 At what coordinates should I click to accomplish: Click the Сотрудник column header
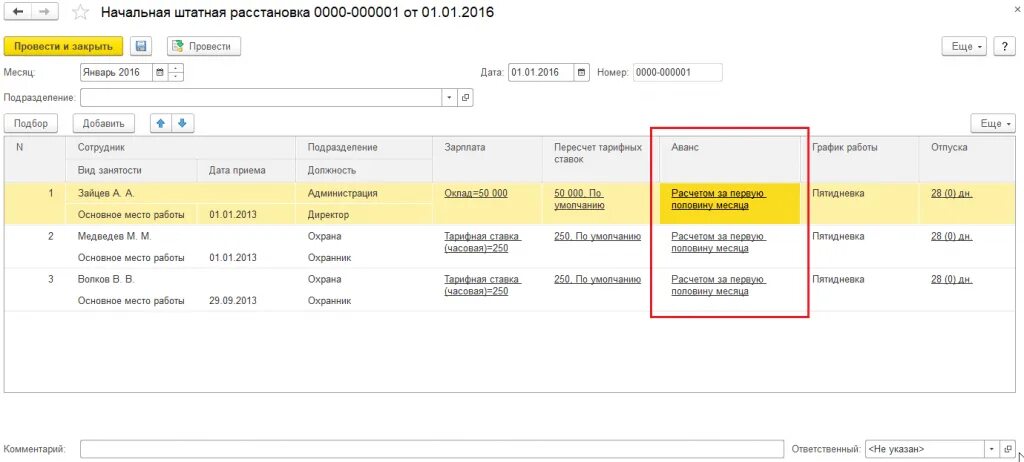(x=181, y=148)
